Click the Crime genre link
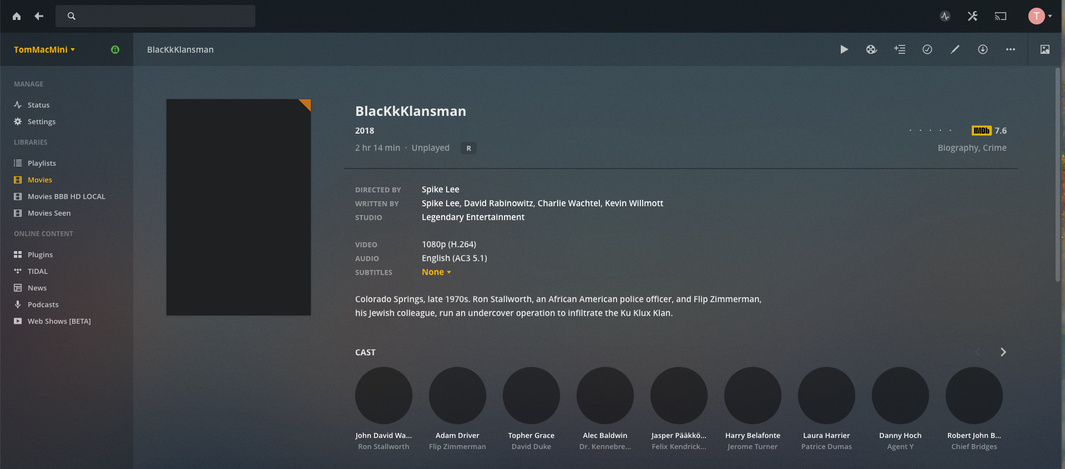 point(994,148)
